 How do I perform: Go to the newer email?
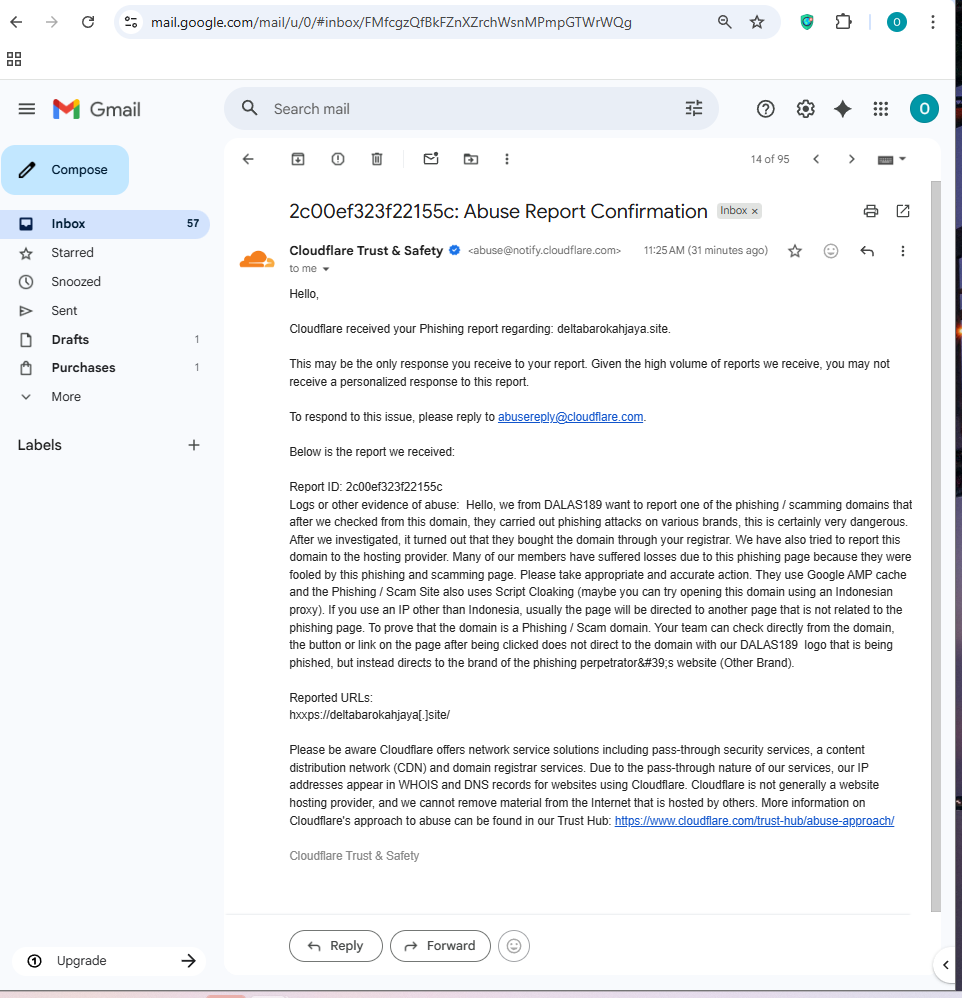click(x=816, y=159)
